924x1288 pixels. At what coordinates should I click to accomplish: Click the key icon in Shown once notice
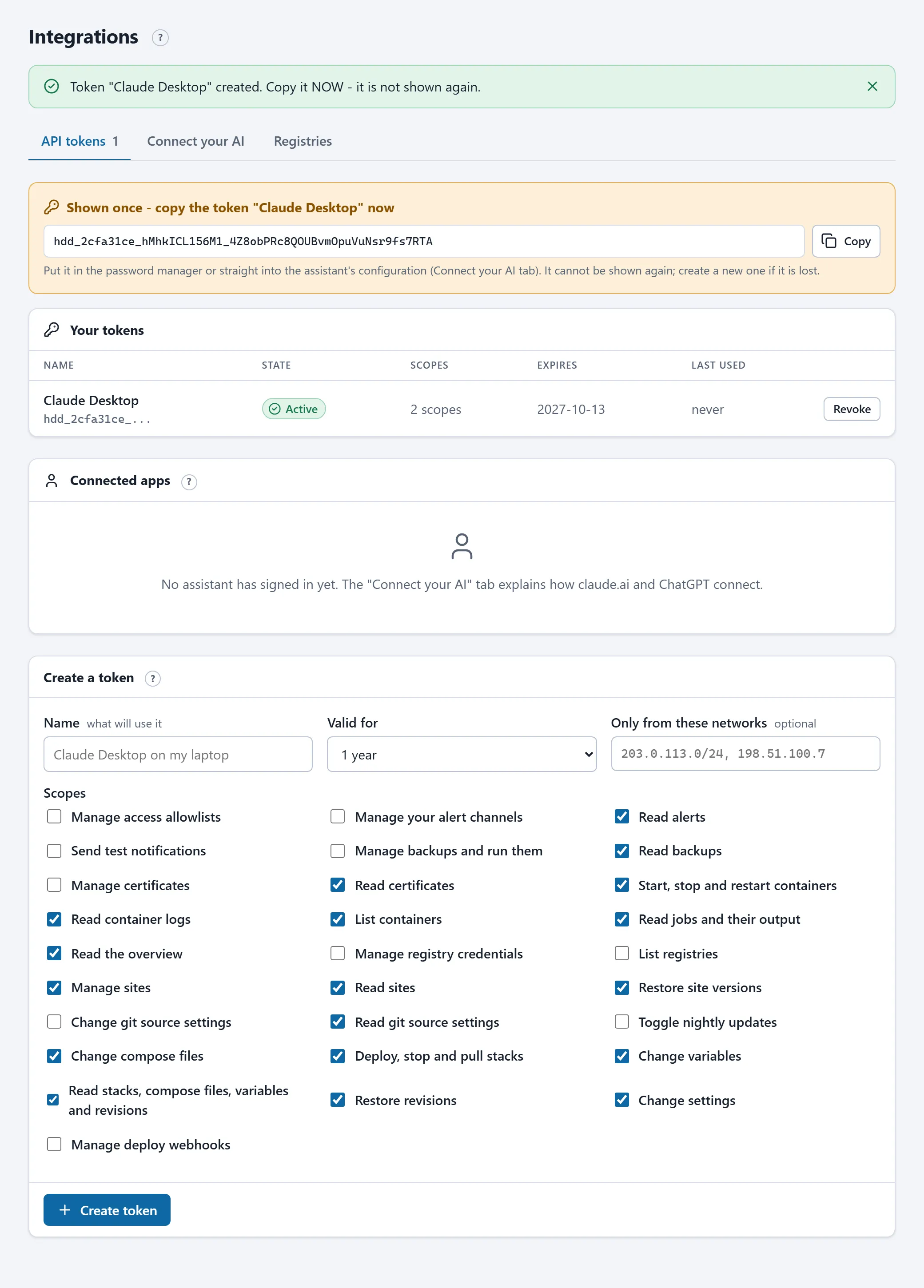52,207
